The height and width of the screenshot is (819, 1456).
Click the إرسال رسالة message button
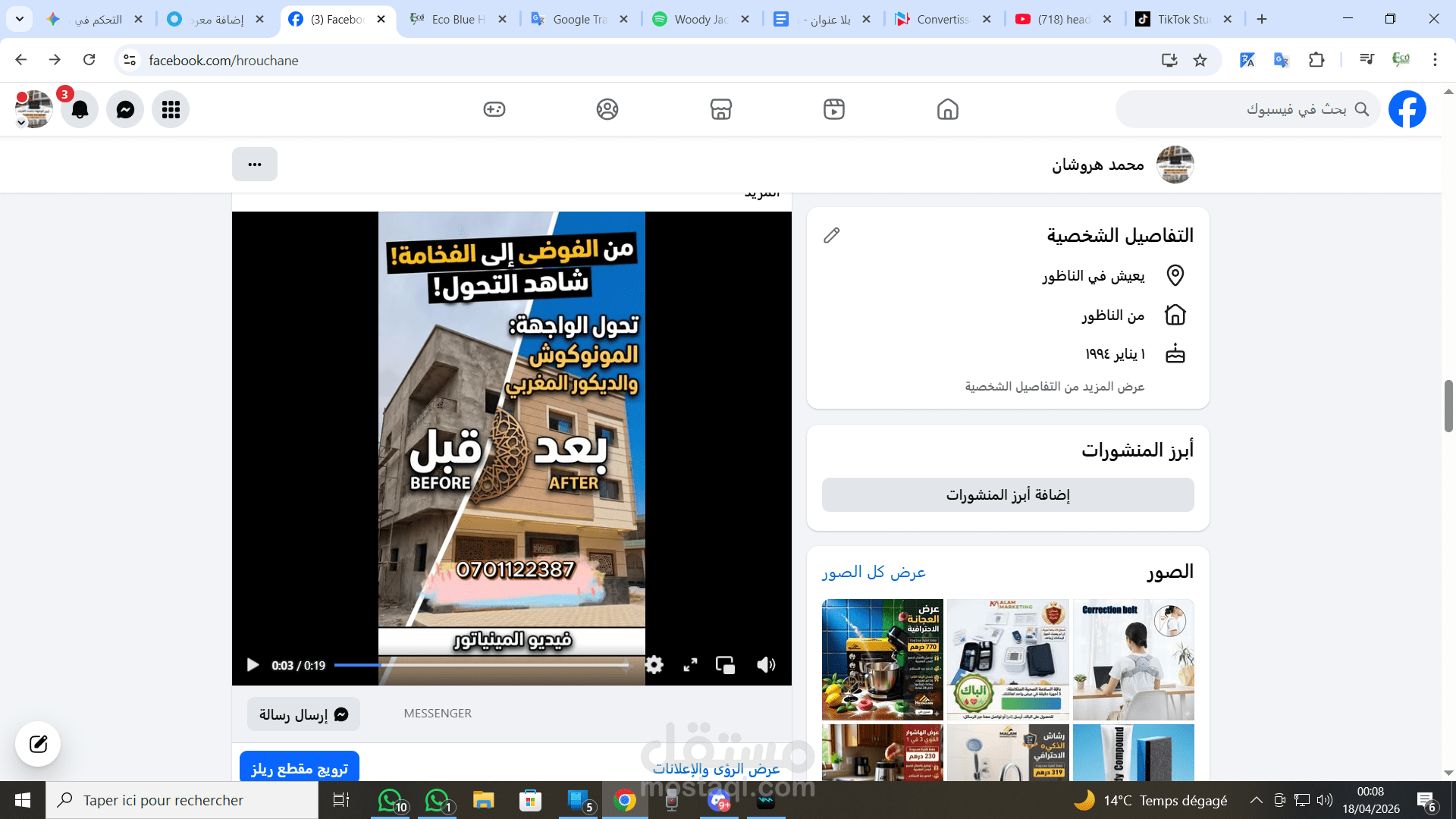click(303, 714)
